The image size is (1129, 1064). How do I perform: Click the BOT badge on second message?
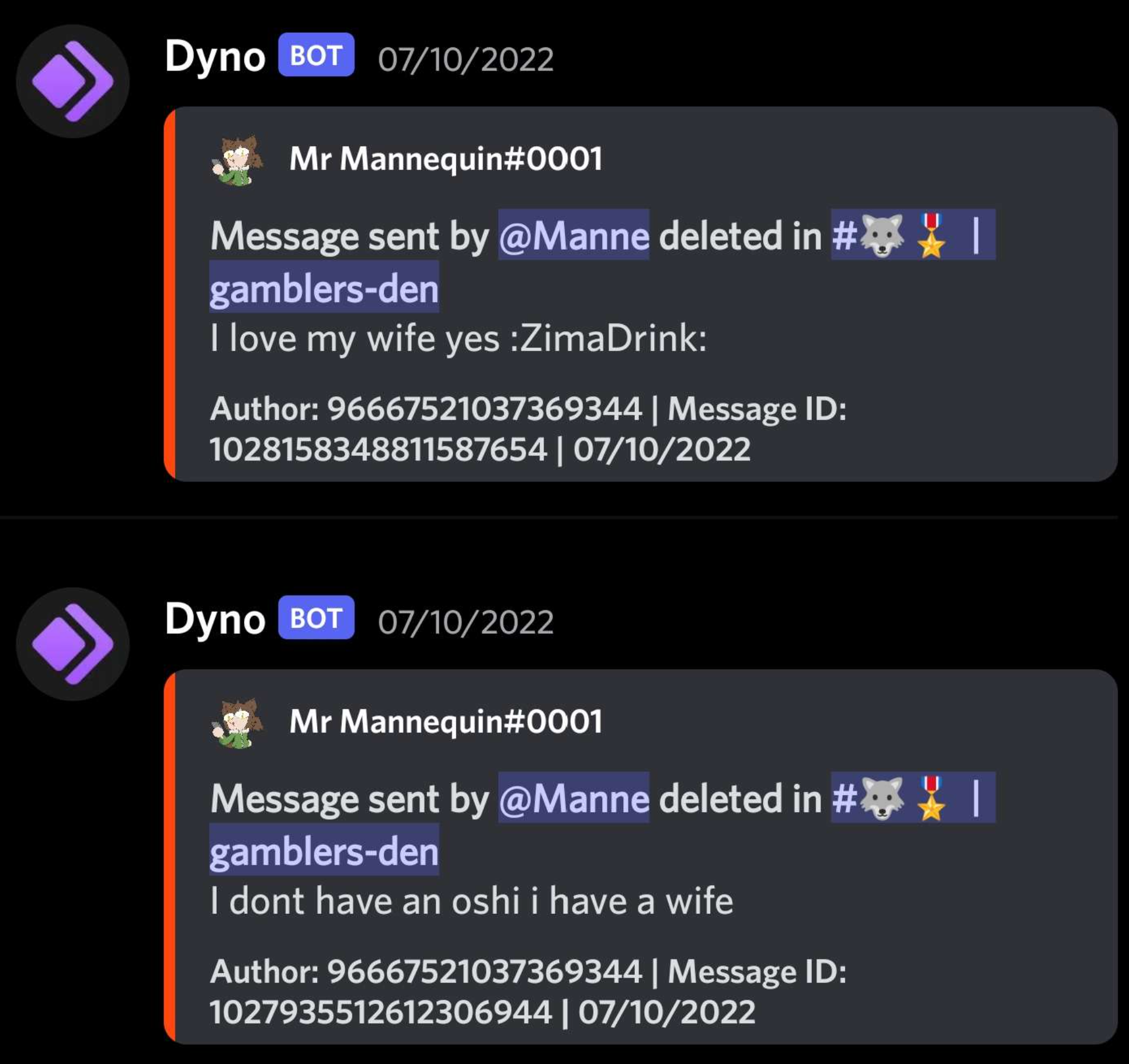[x=316, y=618]
